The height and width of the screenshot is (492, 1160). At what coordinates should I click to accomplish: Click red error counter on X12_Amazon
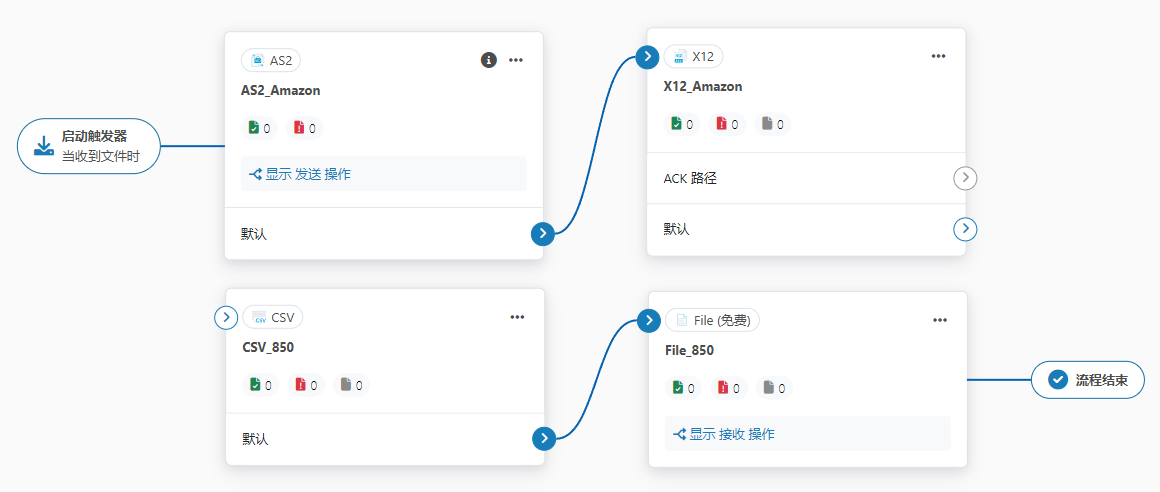(727, 124)
